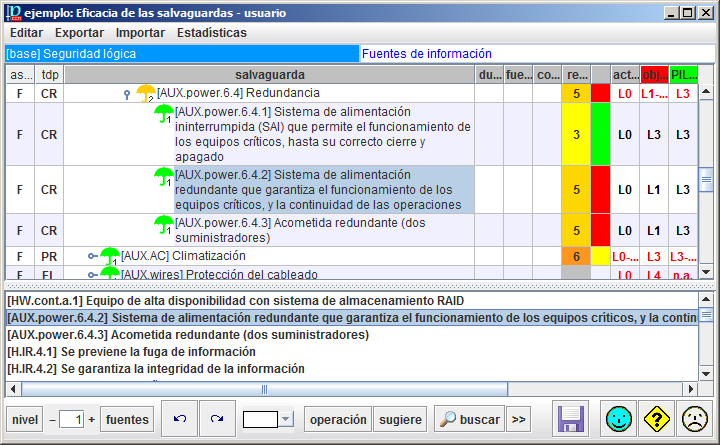Click green umbrella icon beside AUX.power.6.4.3

click(163, 223)
